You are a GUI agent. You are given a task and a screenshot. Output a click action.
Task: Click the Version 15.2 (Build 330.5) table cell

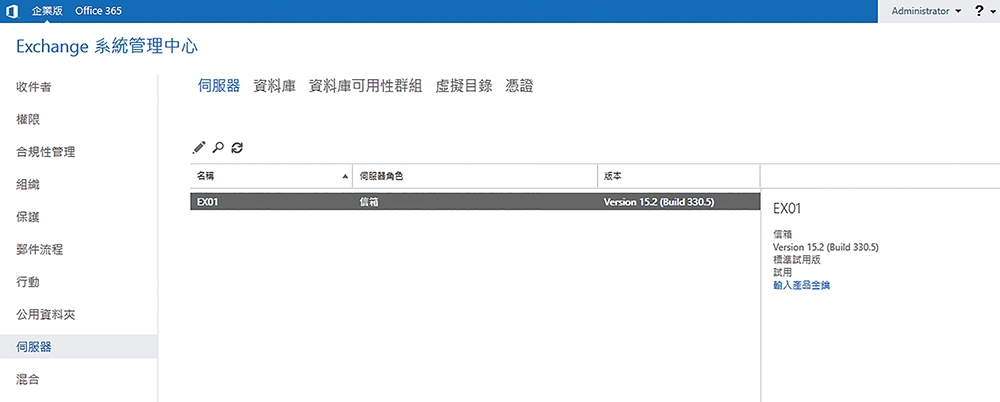point(659,202)
